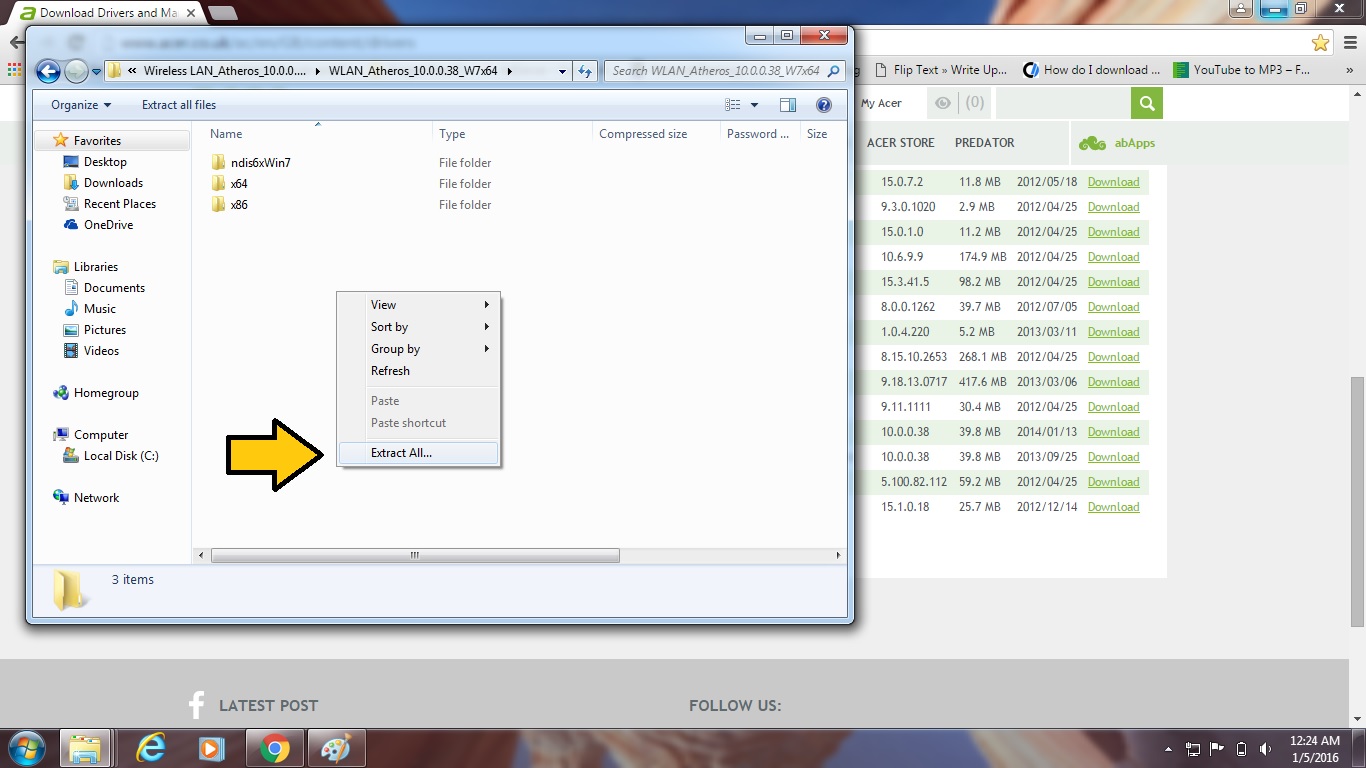Go back in the Explorer window
1366x768 pixels.
tap(48, 71)
